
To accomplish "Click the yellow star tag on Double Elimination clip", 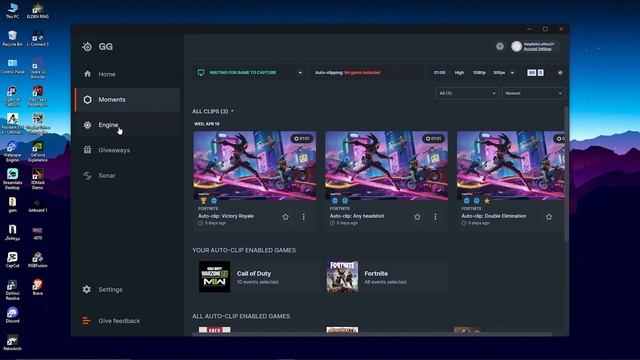I will point(487,200).
